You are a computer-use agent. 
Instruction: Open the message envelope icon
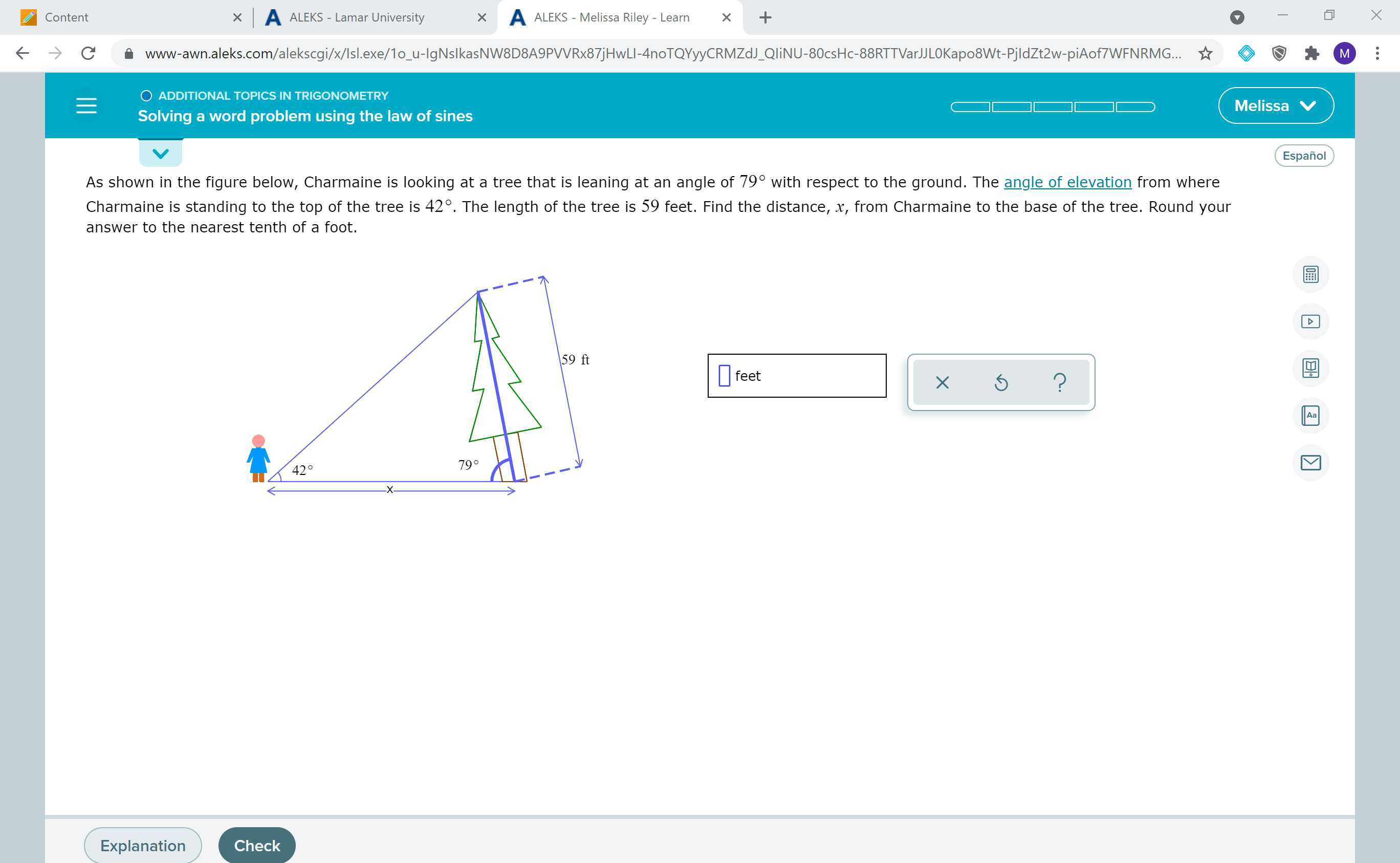point(1310,462)
